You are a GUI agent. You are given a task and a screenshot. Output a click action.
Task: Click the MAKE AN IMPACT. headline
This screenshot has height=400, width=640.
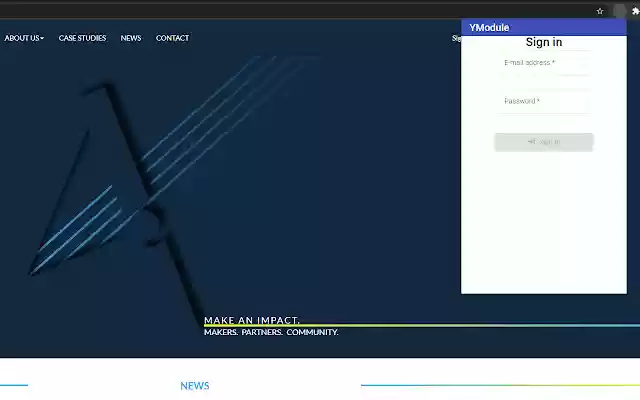click(252, 320)
